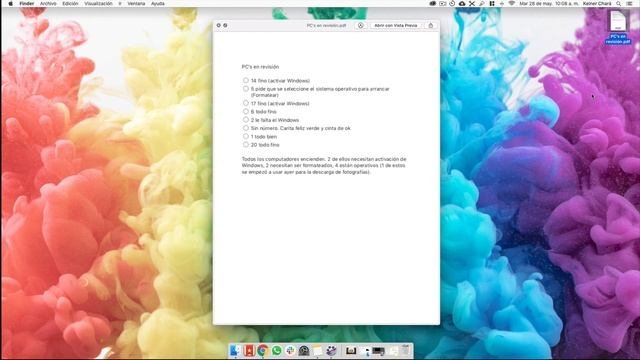Open Slack from the Dock

click(290, 350)
